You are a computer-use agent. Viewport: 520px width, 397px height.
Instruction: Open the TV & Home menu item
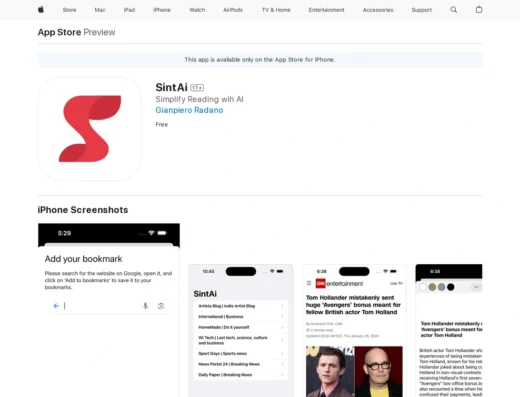(276, 10)
